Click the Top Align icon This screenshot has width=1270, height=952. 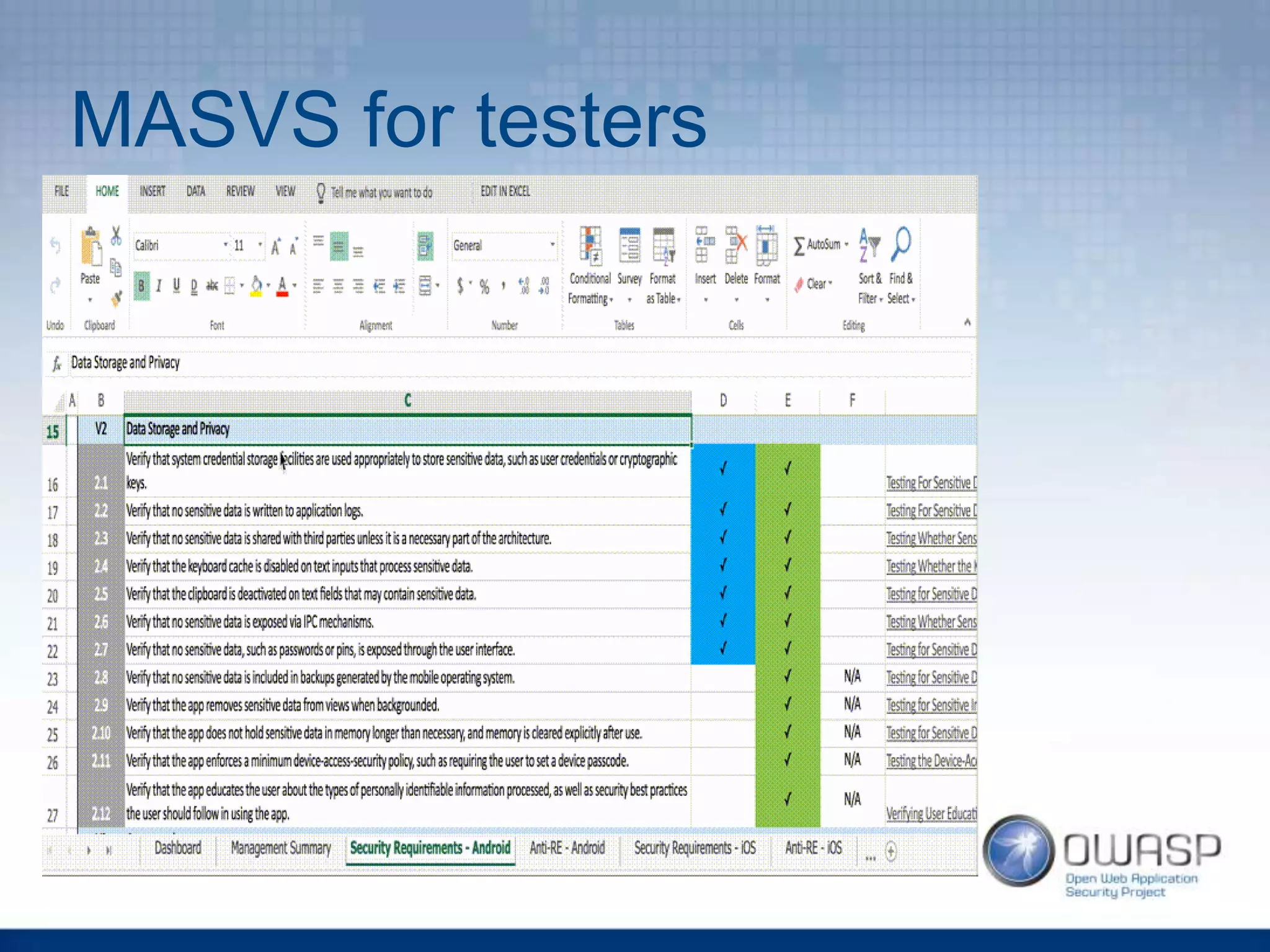(318, 241)
